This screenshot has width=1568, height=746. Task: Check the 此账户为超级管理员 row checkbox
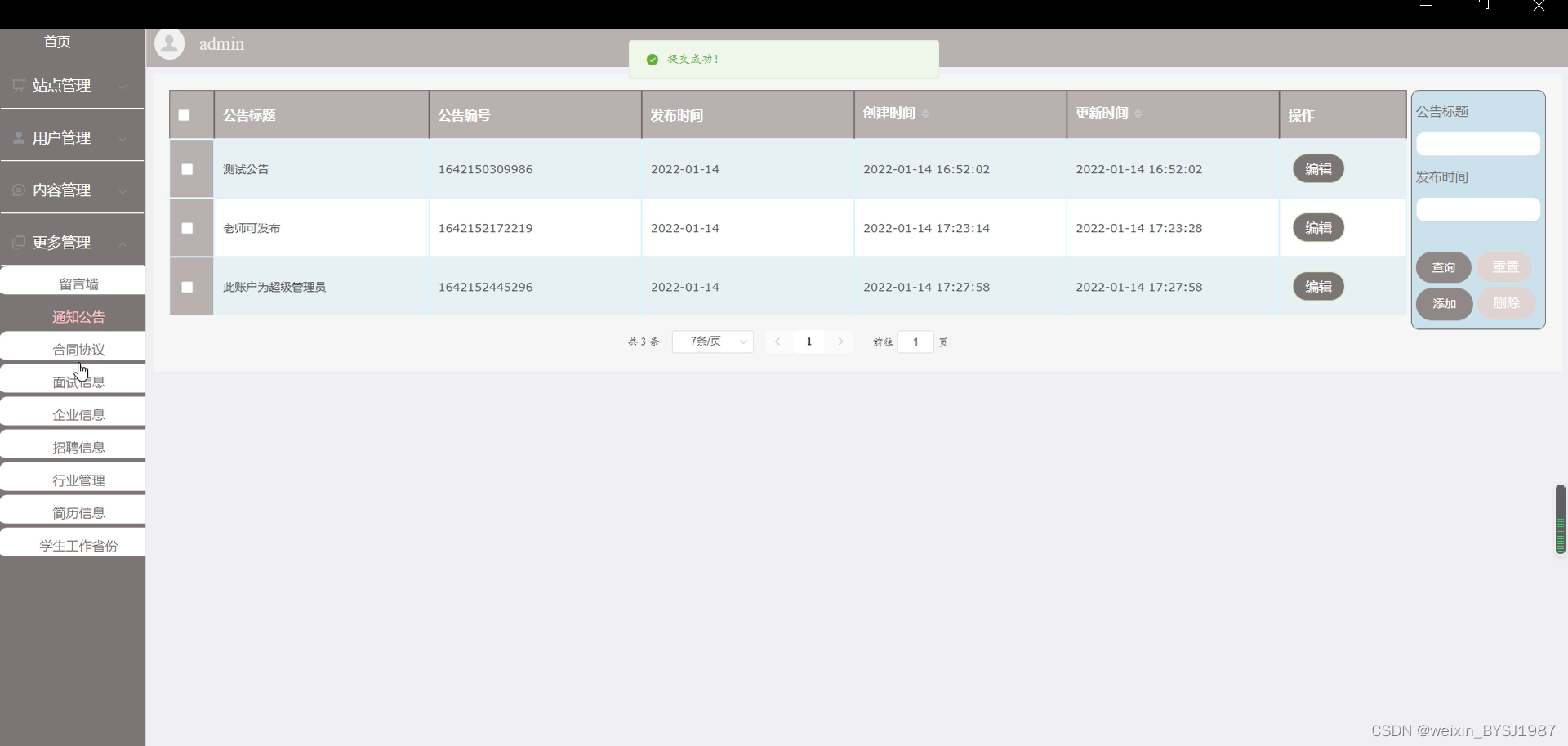pyautogui.click(x=187, y=287)
